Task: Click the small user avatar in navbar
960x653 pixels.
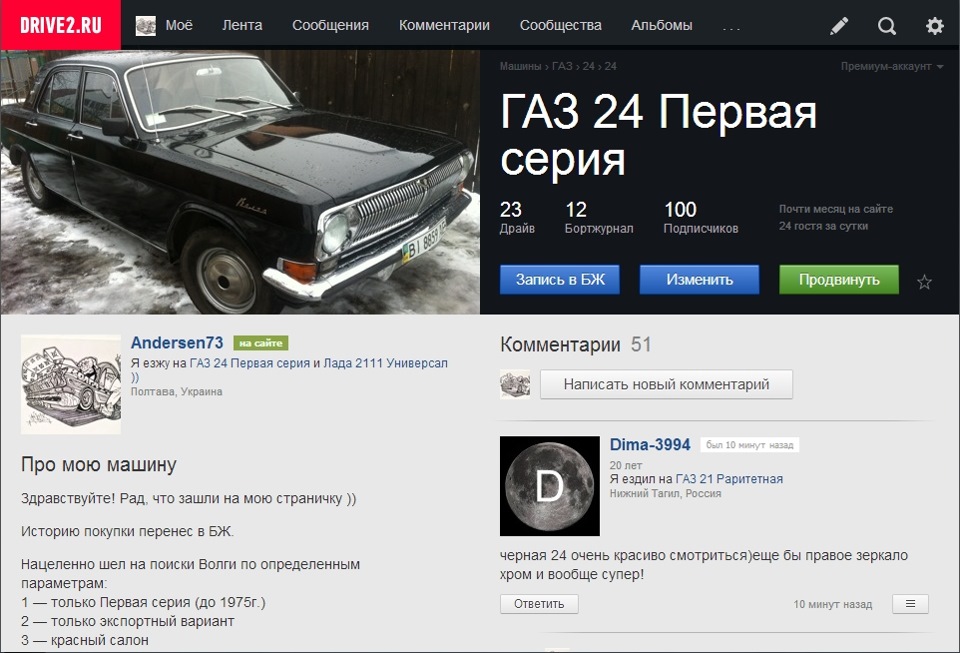Action: pos(145,26)
